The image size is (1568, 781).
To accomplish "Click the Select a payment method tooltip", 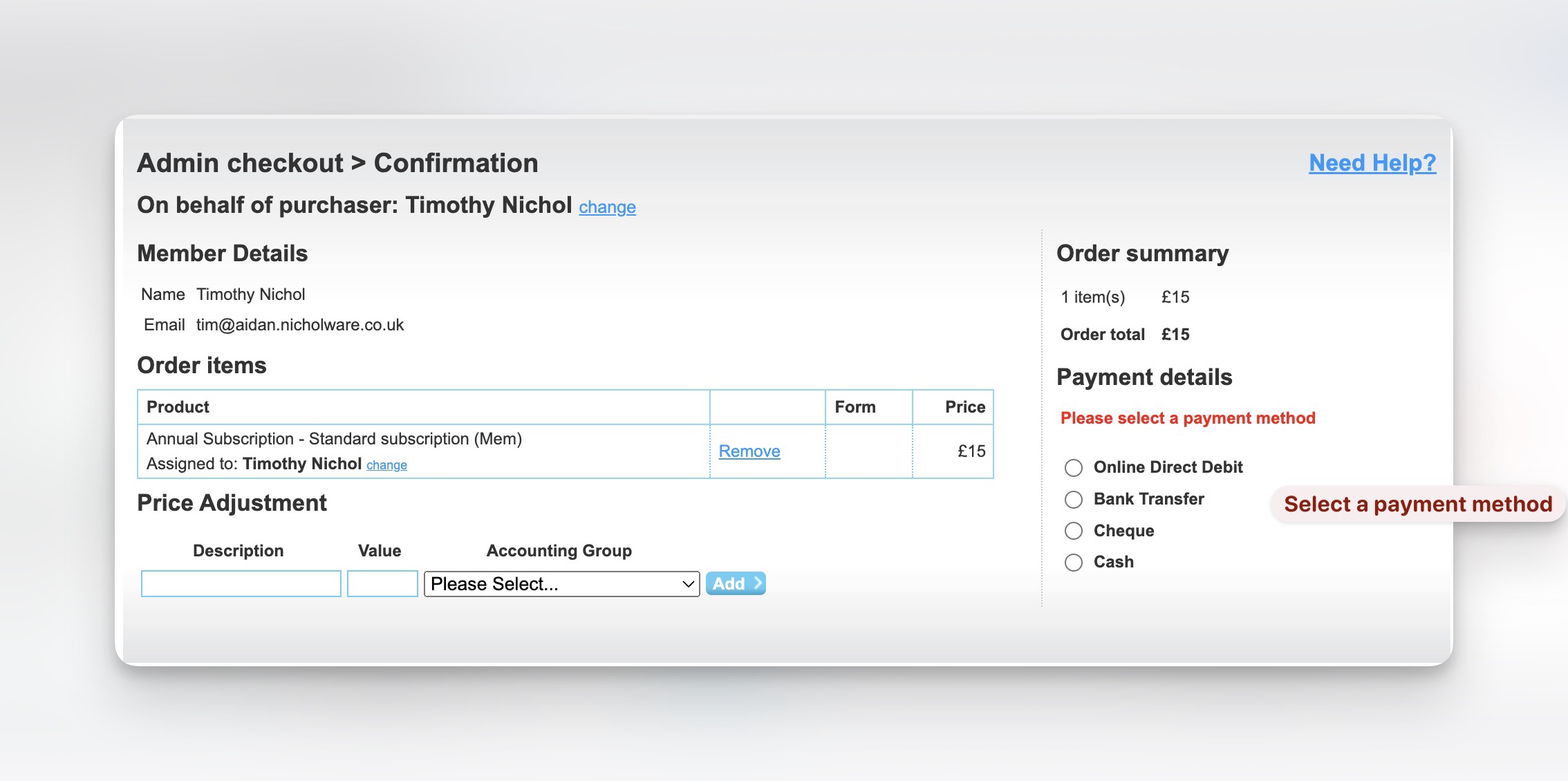I will point(1417,505).
